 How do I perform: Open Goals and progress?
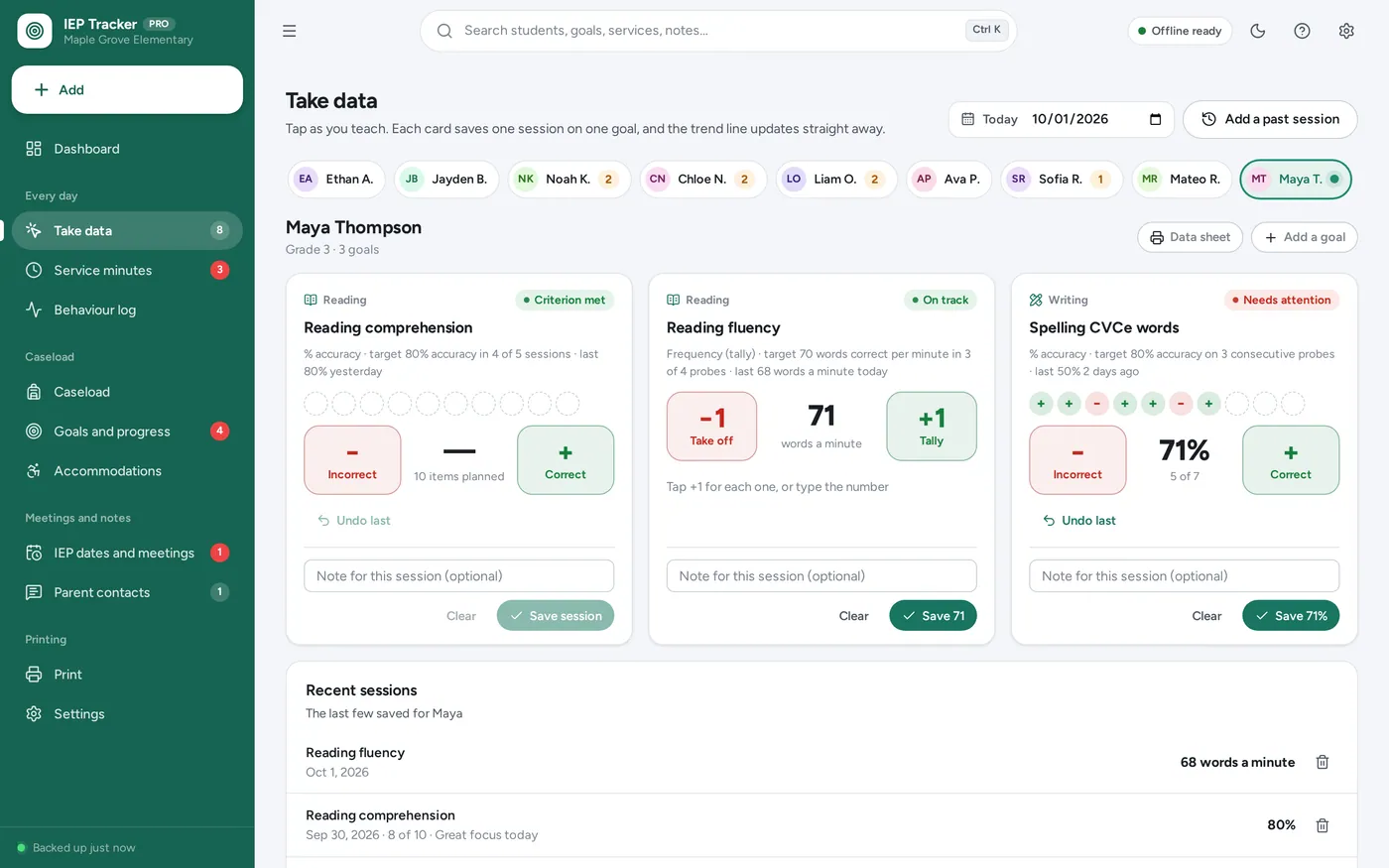127,432
